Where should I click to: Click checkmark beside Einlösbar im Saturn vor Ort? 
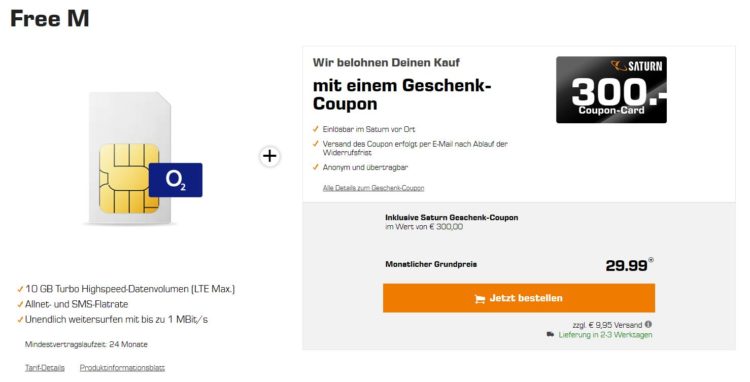coord(315,129)
